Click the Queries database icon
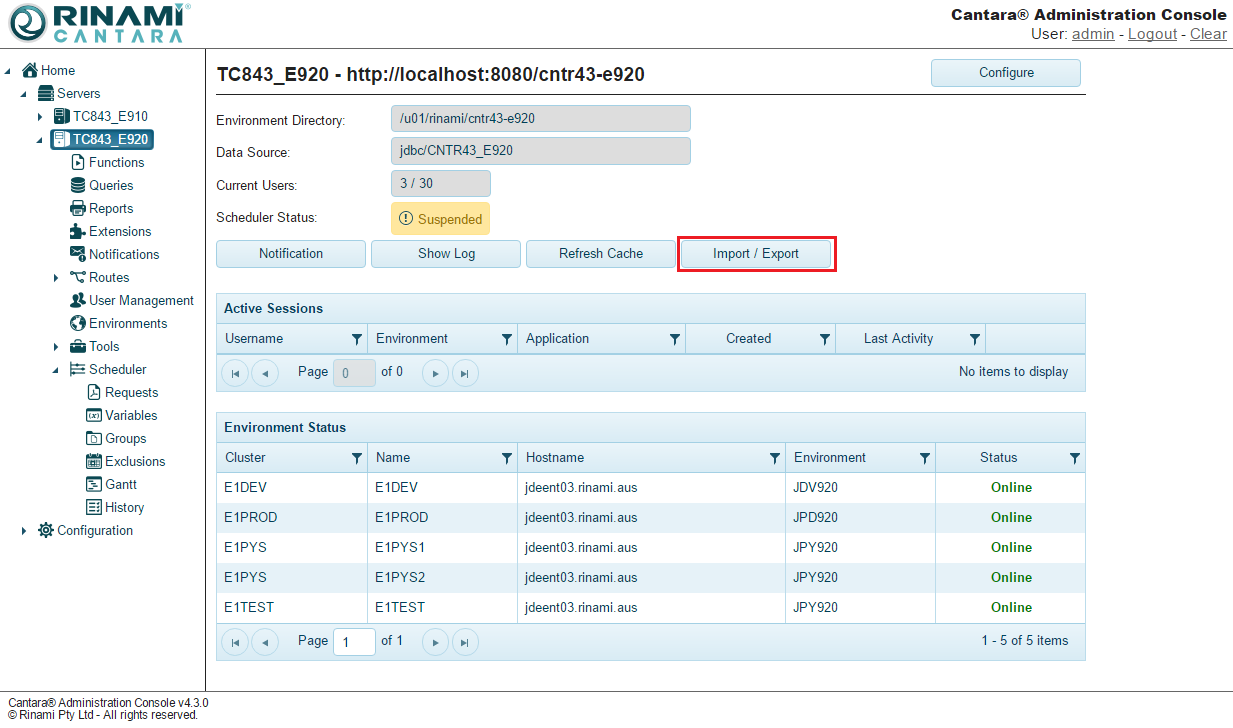This screenshot has height=728, width=1233. pyautogui.click(x=78, y=185)
